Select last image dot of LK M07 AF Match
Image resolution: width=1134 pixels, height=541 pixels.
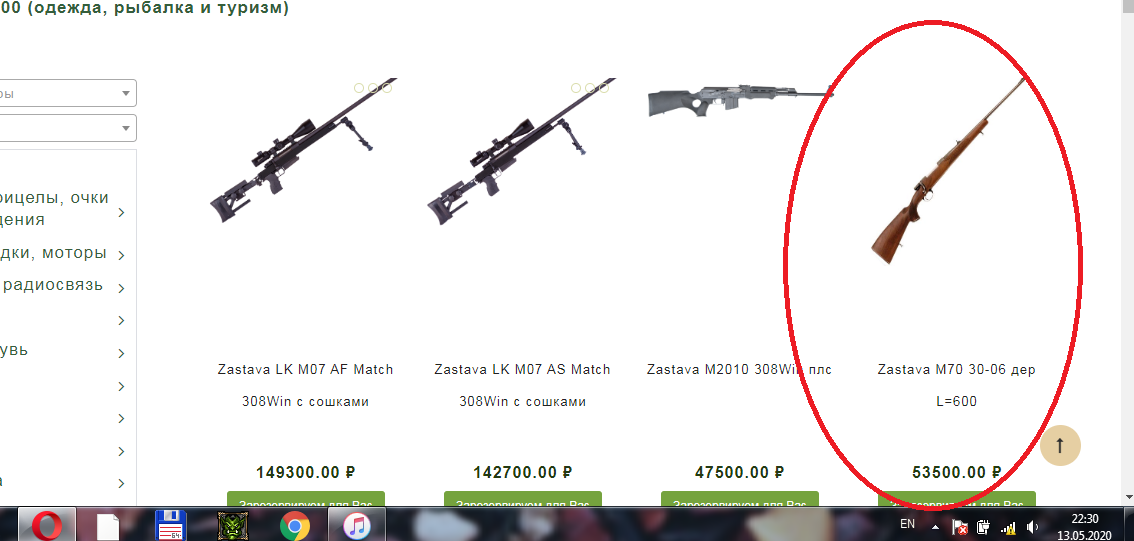(387, 88)
